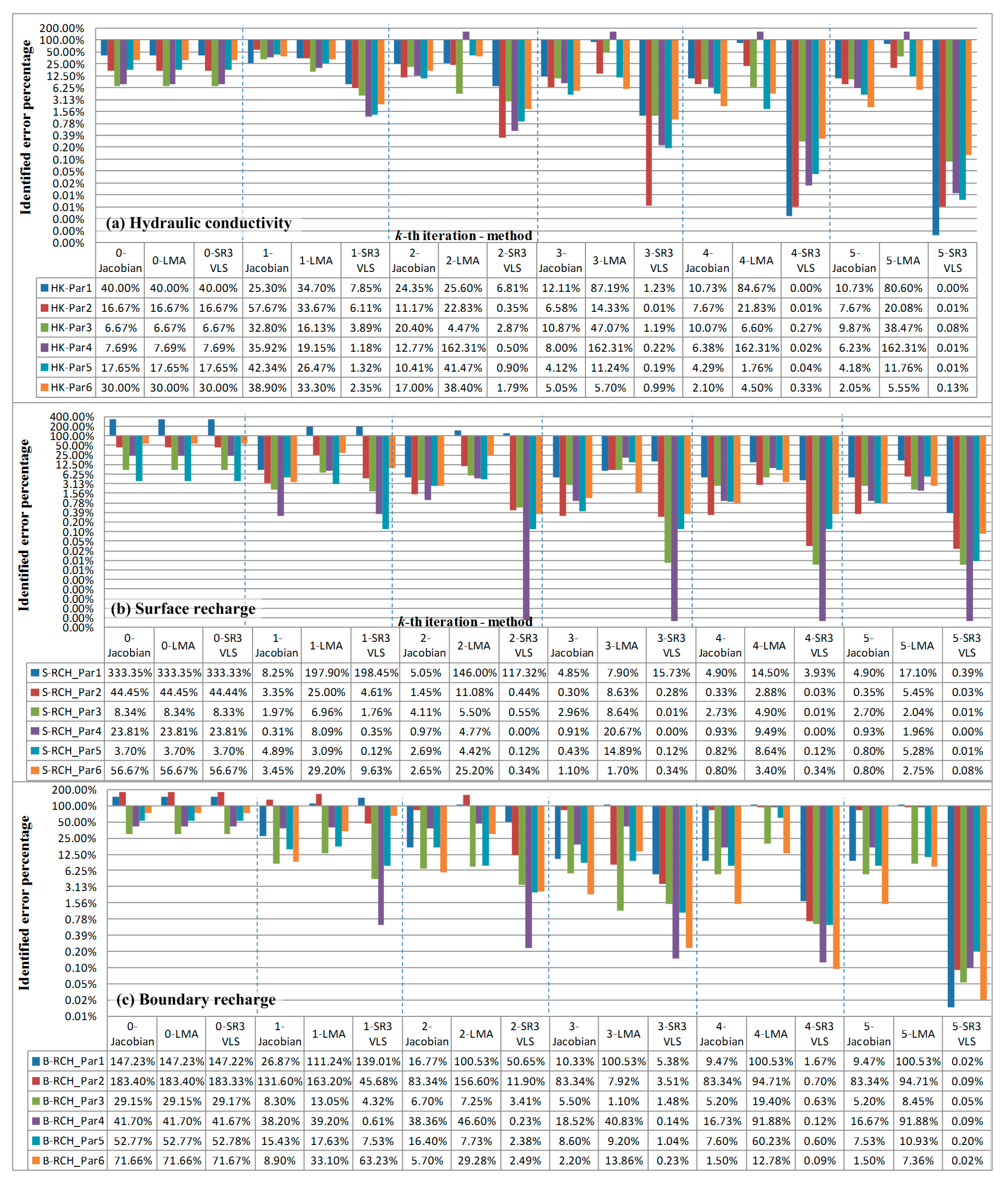The width and height of the screenshot is (1008, 1186).
Task: Click the HK-Par2 red legend swatch
Action: click(x=44, y=308)
